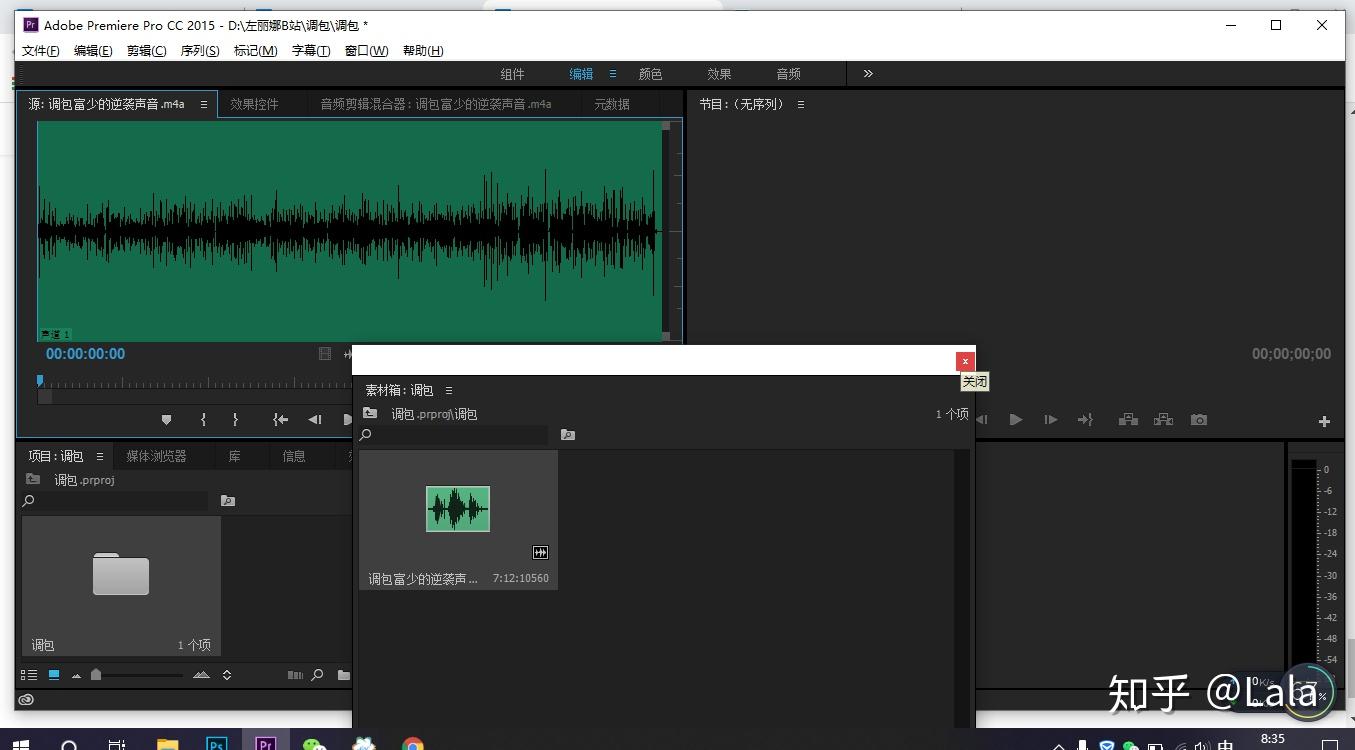Open 编辑 workspace menu
The image size is (1355, 750).
point(613,74)
